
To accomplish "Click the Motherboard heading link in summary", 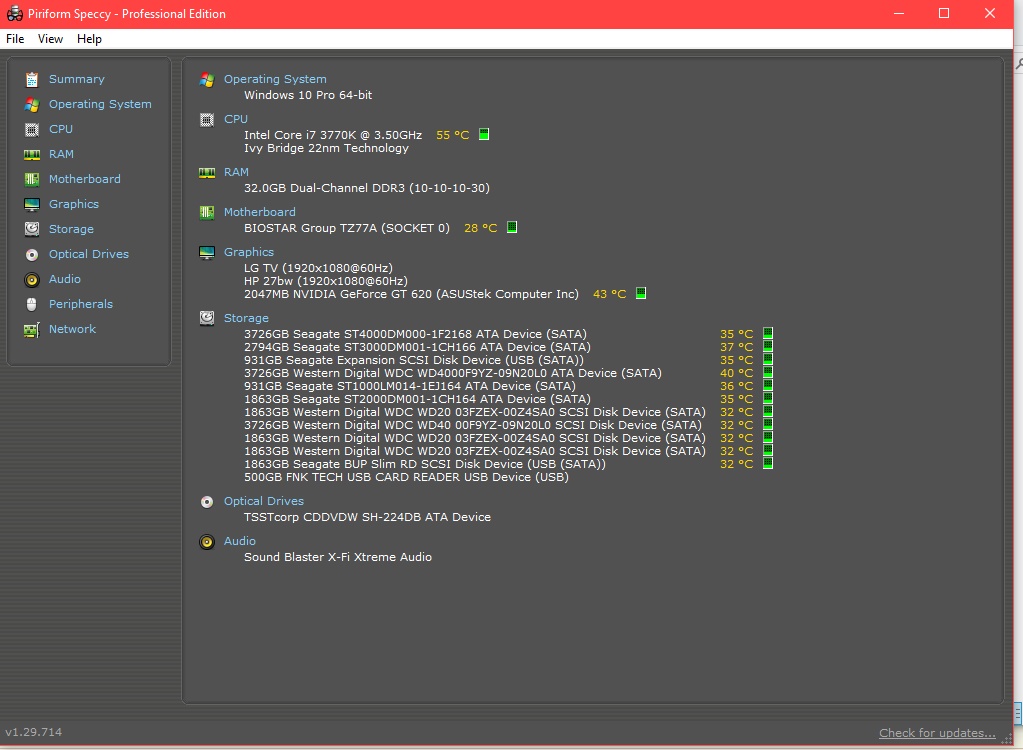I will click(260, 212).
